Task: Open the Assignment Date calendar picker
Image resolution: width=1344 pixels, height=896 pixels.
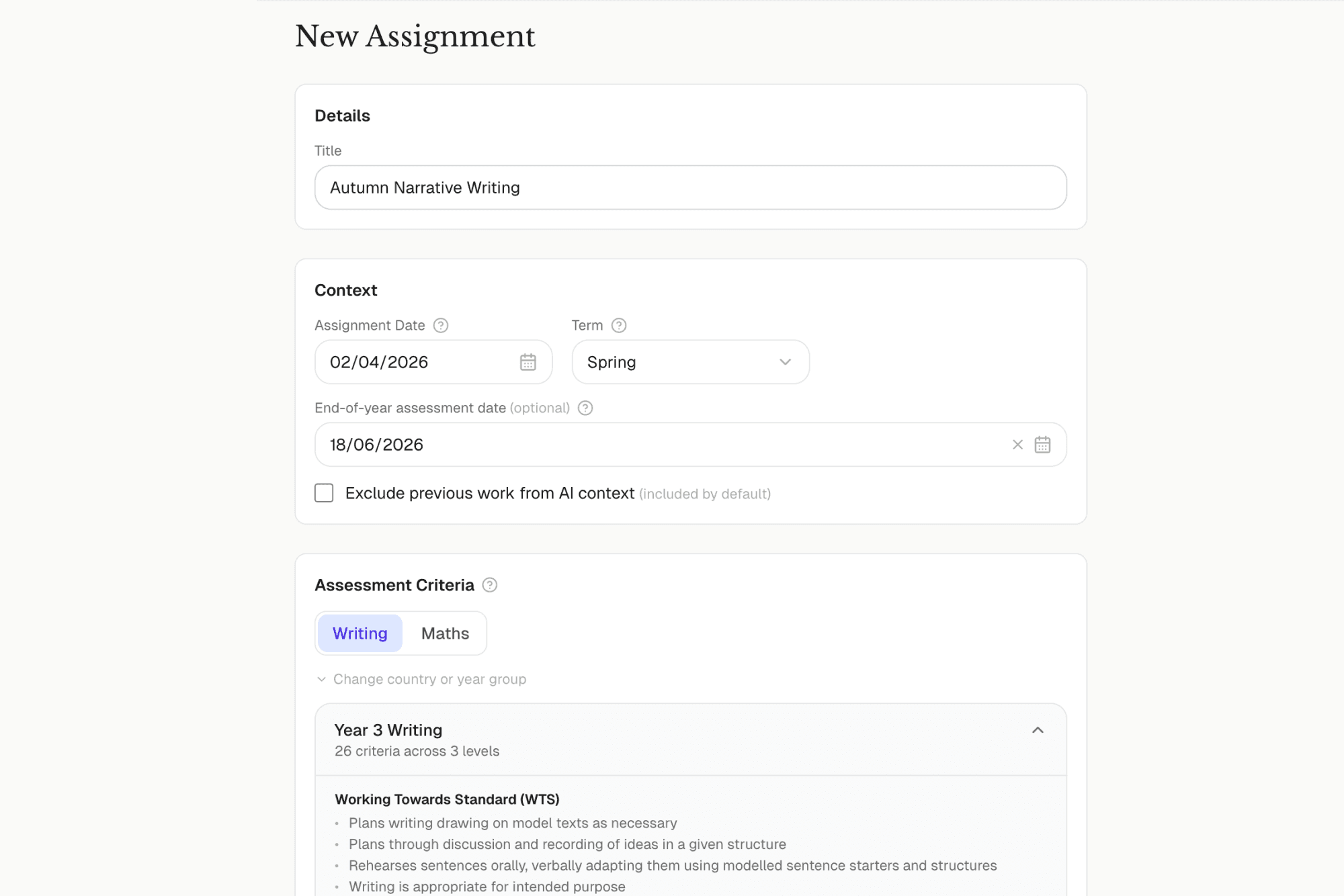Action: pyautogui.click(x=528, y=362)
